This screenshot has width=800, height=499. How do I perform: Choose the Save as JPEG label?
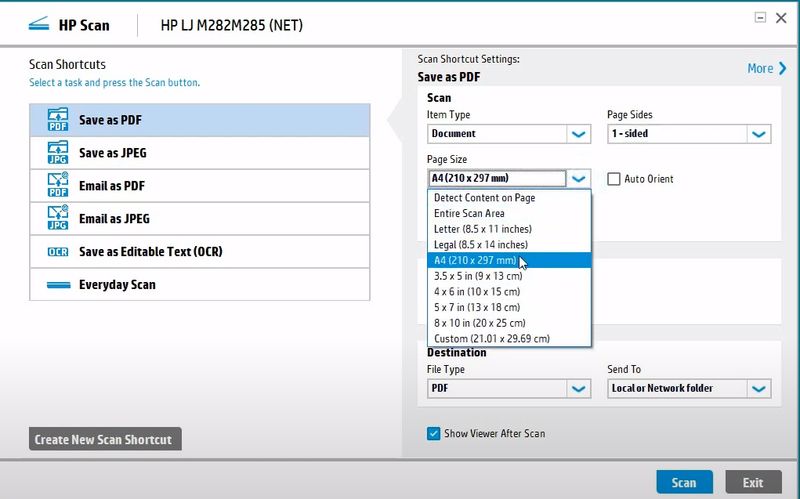pyautogui.click(x=113, y=153)
